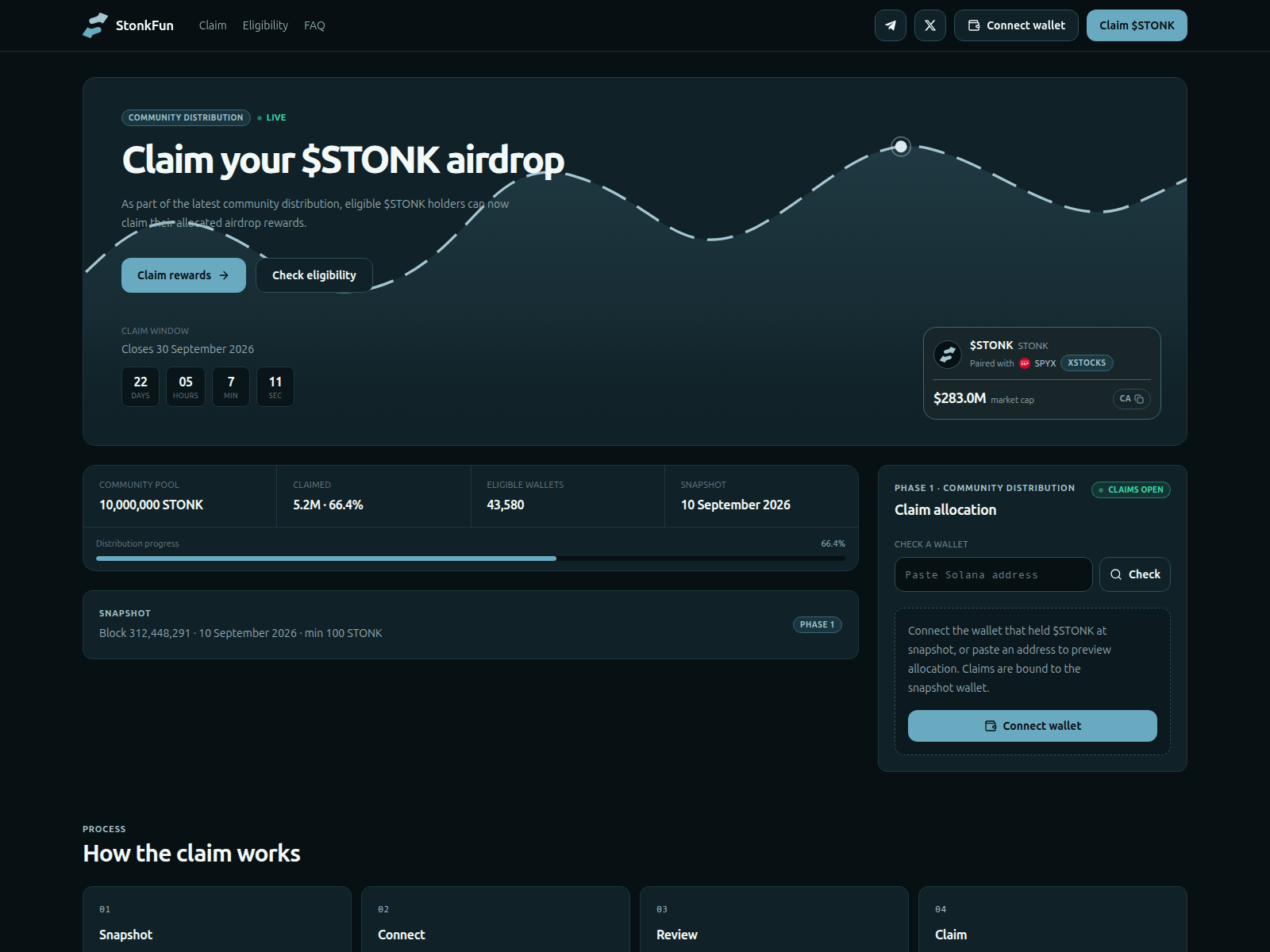
Task: Click the XSTOCKS badge
Action: (x=1087, y=363)
